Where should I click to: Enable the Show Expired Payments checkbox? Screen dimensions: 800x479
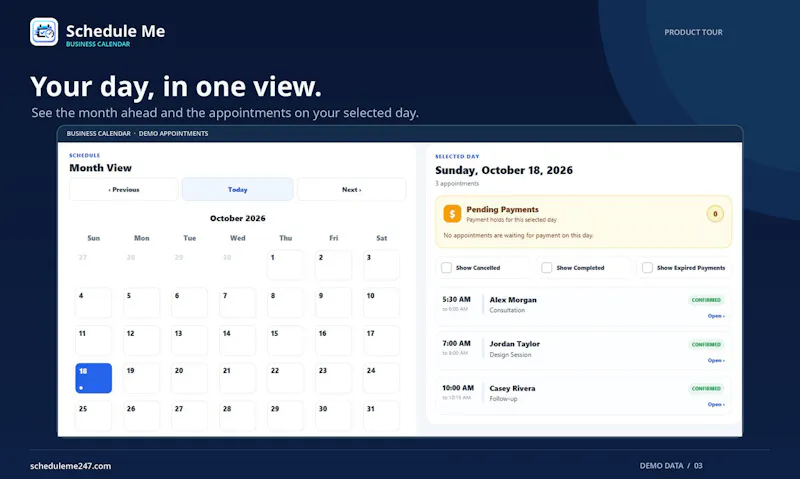(x=647, y=268)
